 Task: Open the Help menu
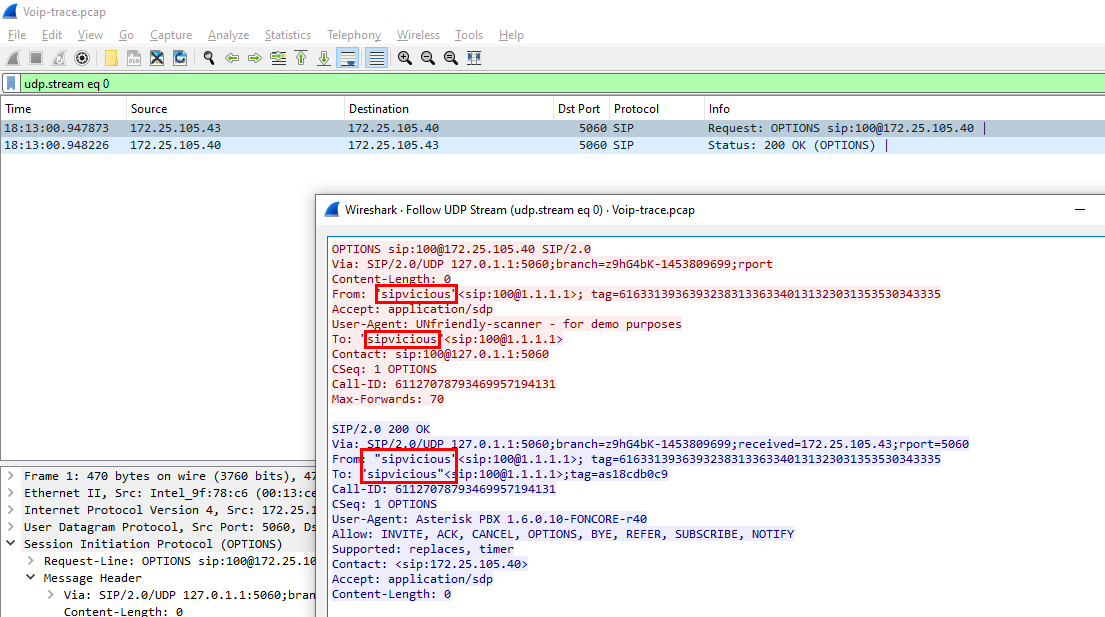(511, 35)
